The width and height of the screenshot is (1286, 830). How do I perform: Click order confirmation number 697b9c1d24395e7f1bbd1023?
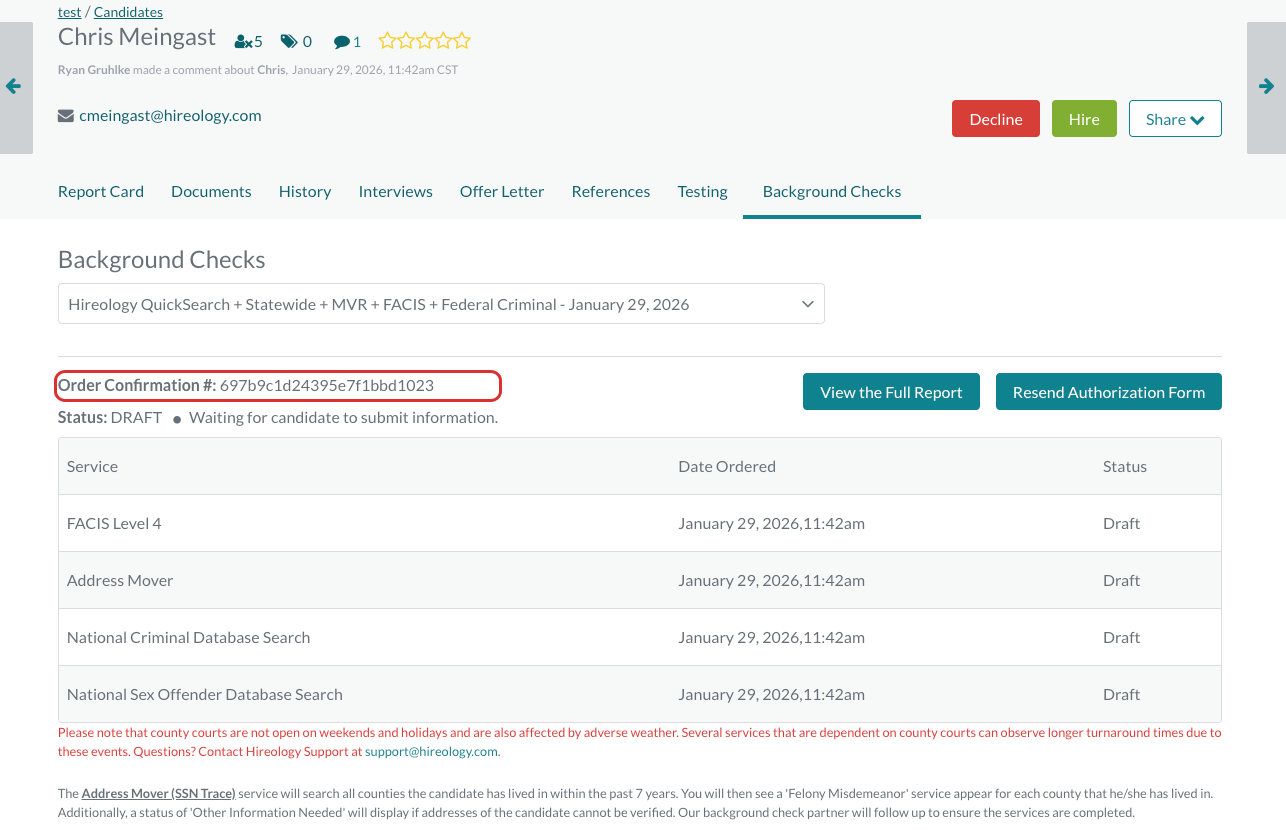[327, 385]
